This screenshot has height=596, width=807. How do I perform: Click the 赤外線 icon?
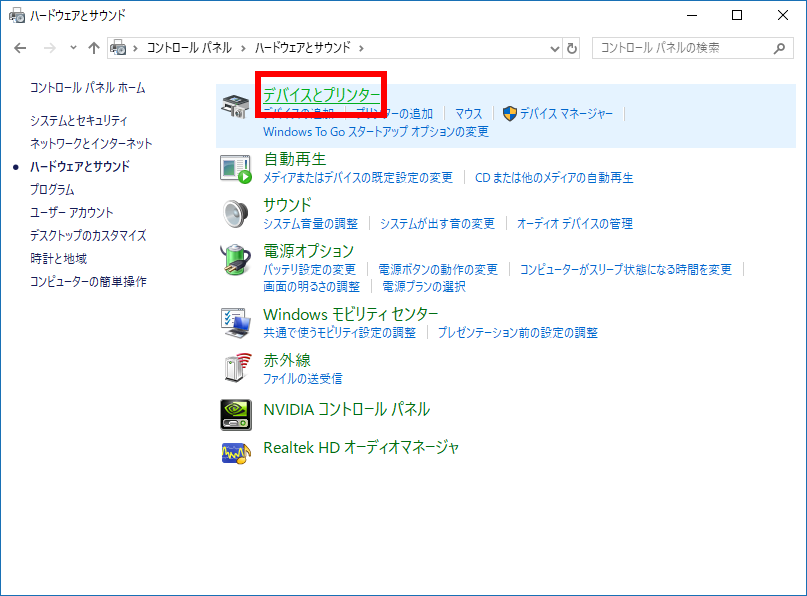click(237, 368)
